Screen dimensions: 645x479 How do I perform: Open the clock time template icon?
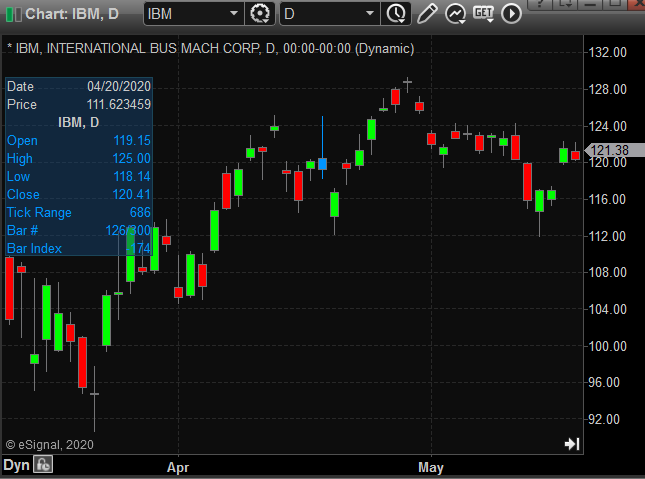pyautogui.click(x=396, y=14)
